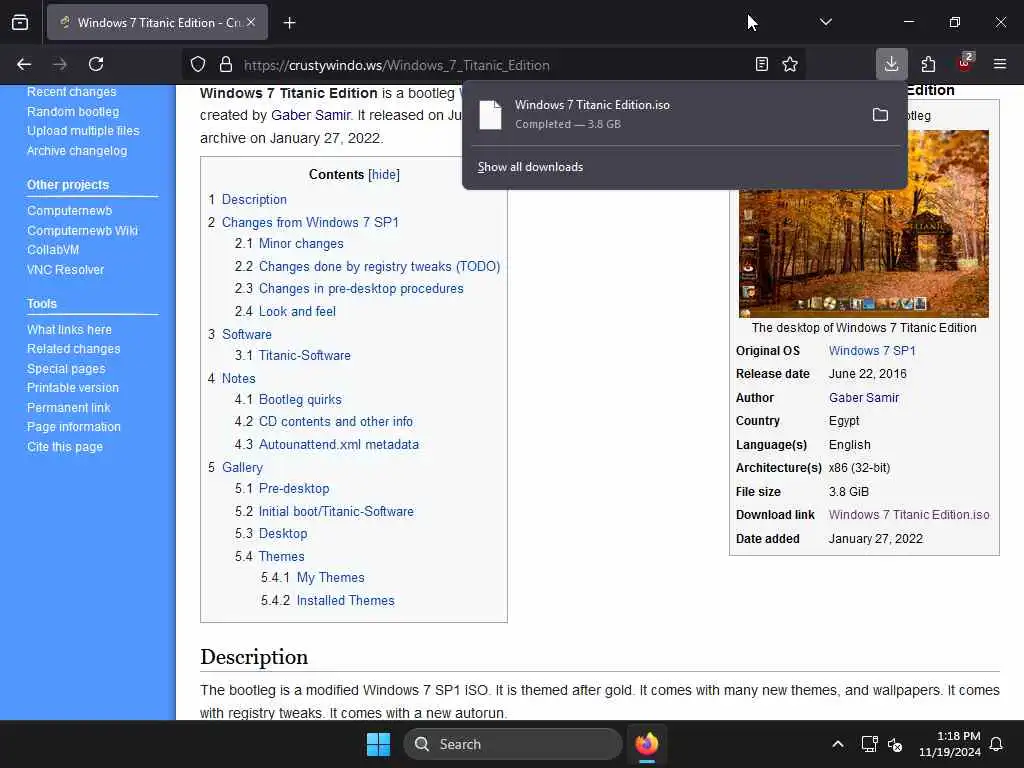This screenshot has width=1024, height=768.
Task: Hide the Contents table
Action: [384, 174]
